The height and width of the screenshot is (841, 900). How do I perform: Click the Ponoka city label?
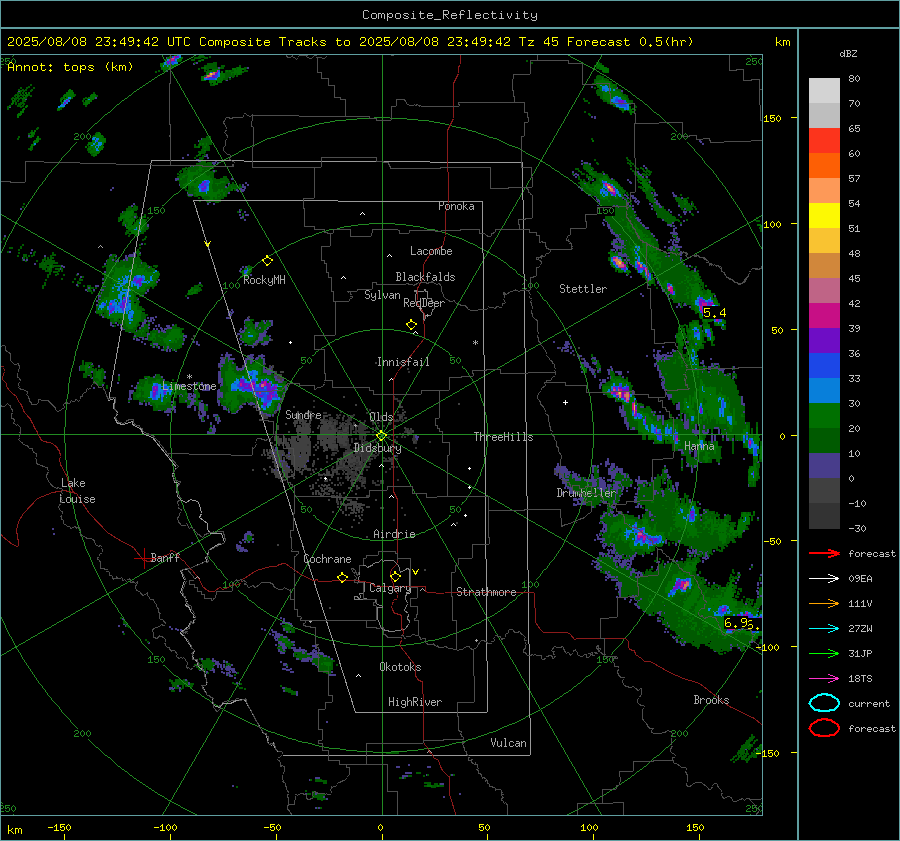click(x=456, y=206)
